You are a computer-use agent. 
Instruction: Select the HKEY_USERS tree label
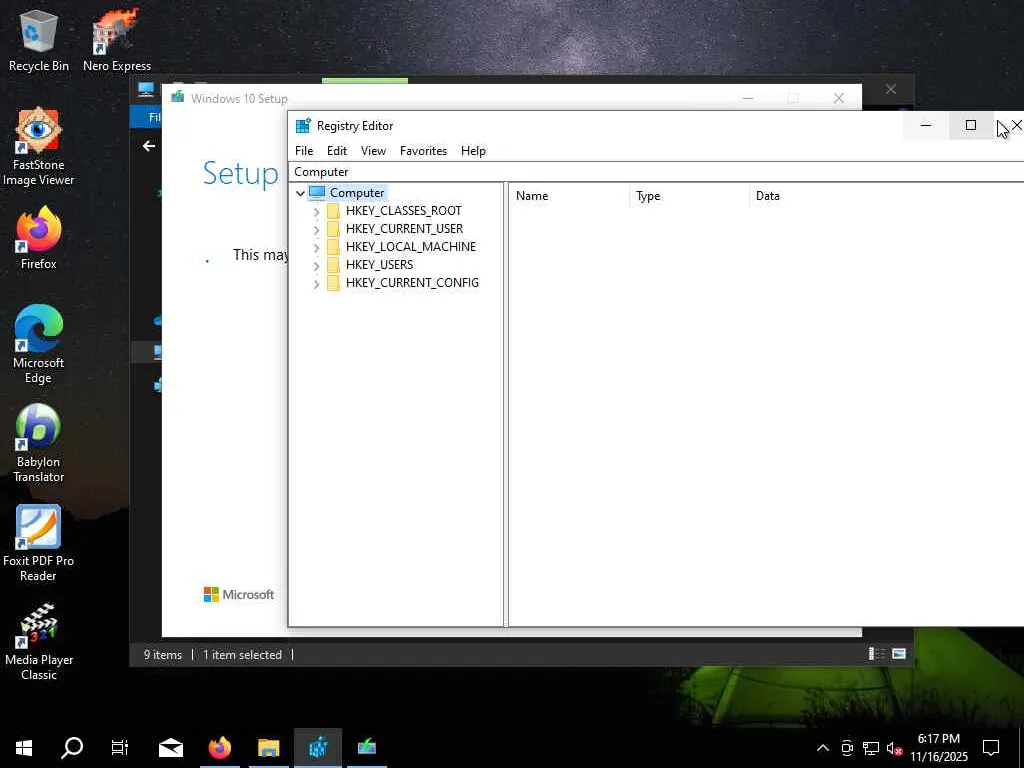[379, 264]
